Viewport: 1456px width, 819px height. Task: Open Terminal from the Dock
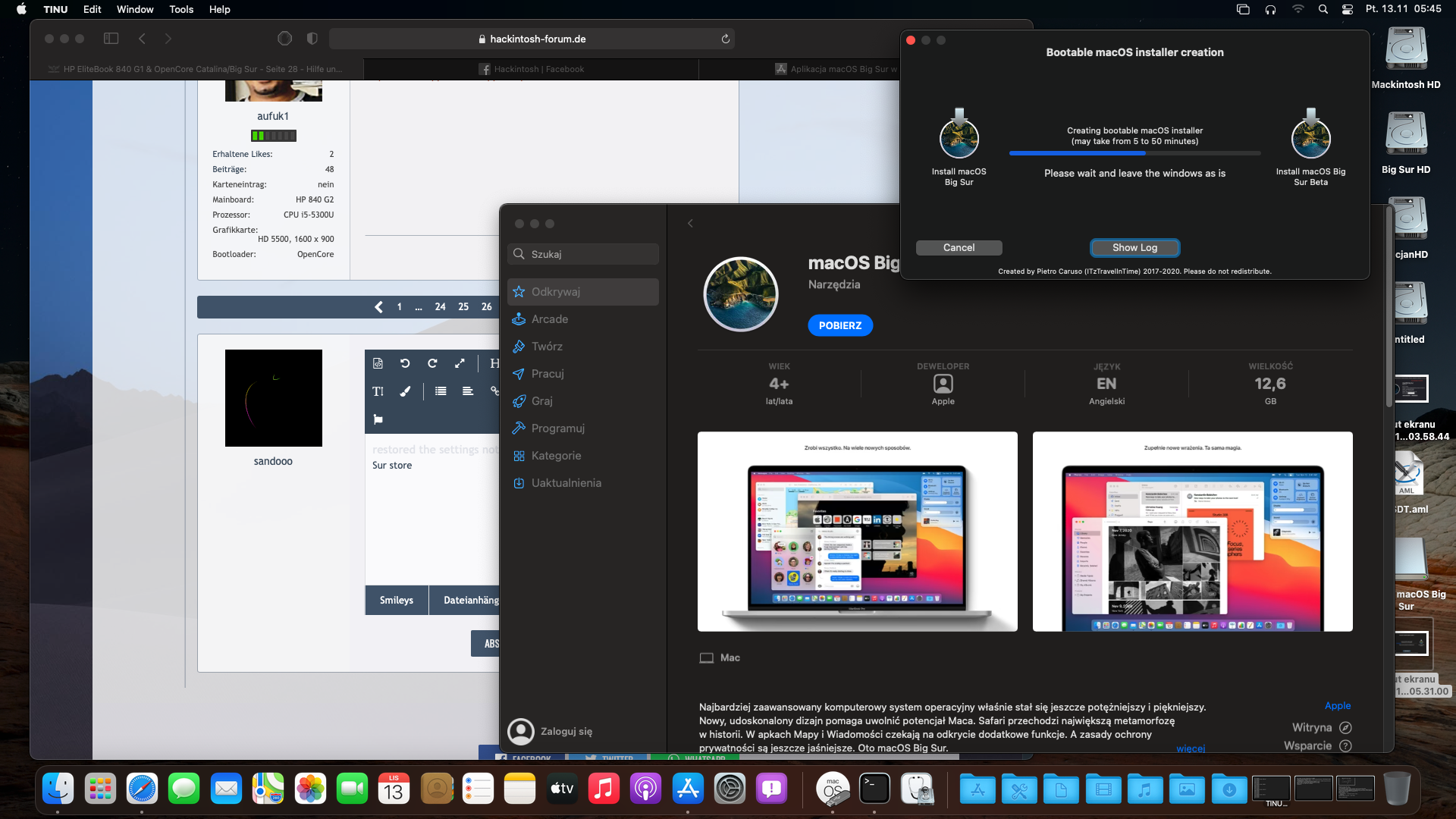pos(874,789)
